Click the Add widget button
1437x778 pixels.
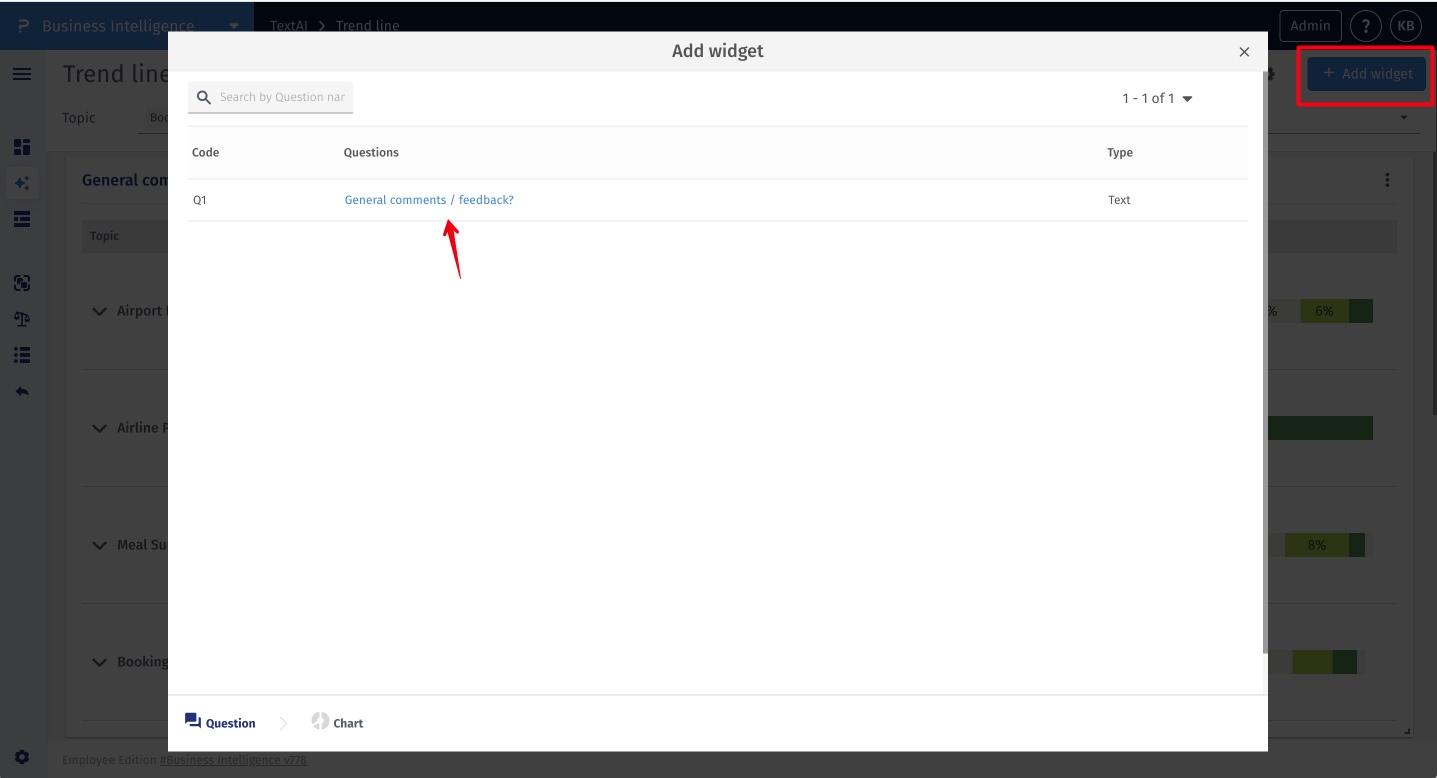coord(1366,73)
